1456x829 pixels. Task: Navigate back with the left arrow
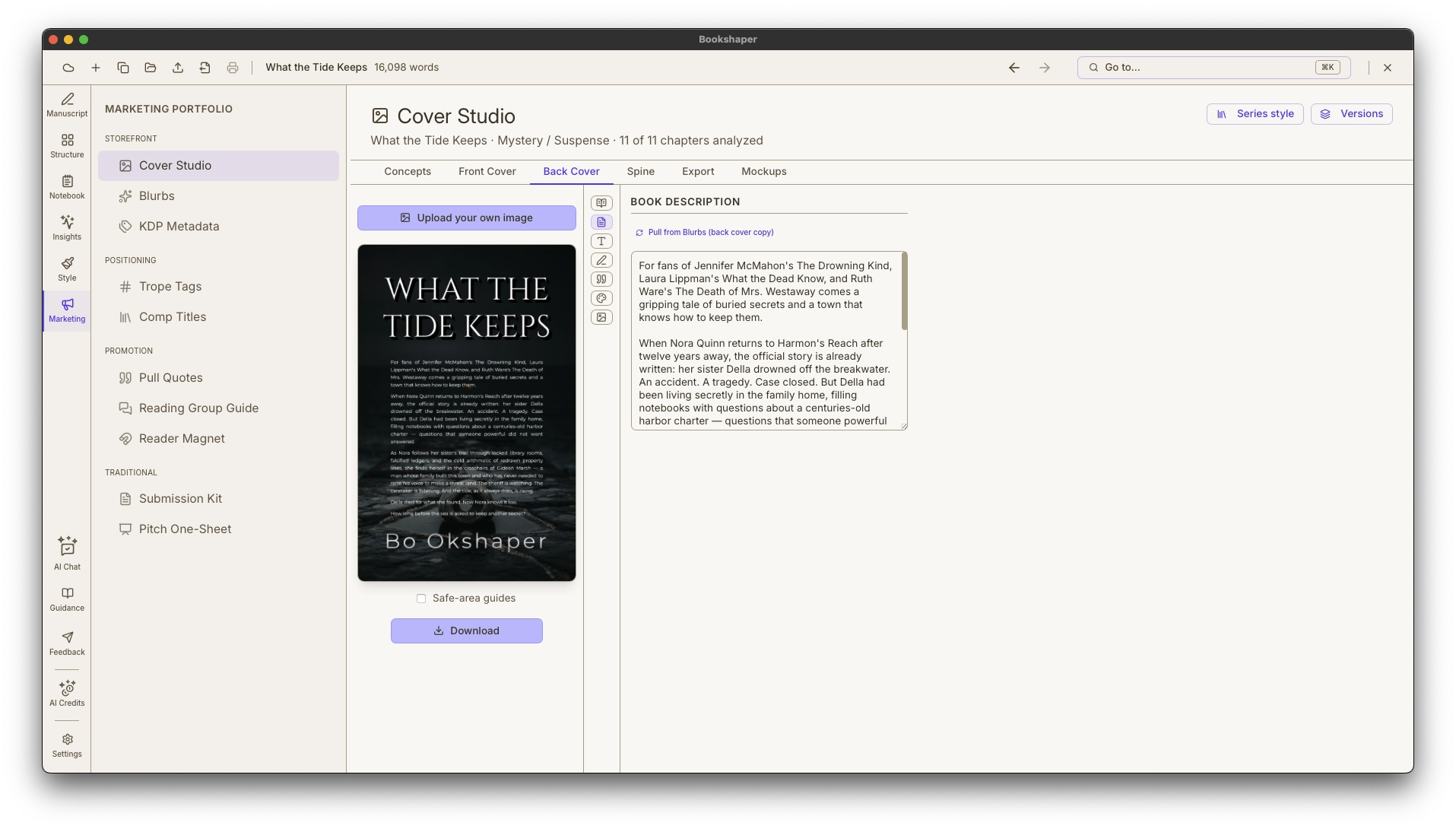click(x=1014, y=68)
